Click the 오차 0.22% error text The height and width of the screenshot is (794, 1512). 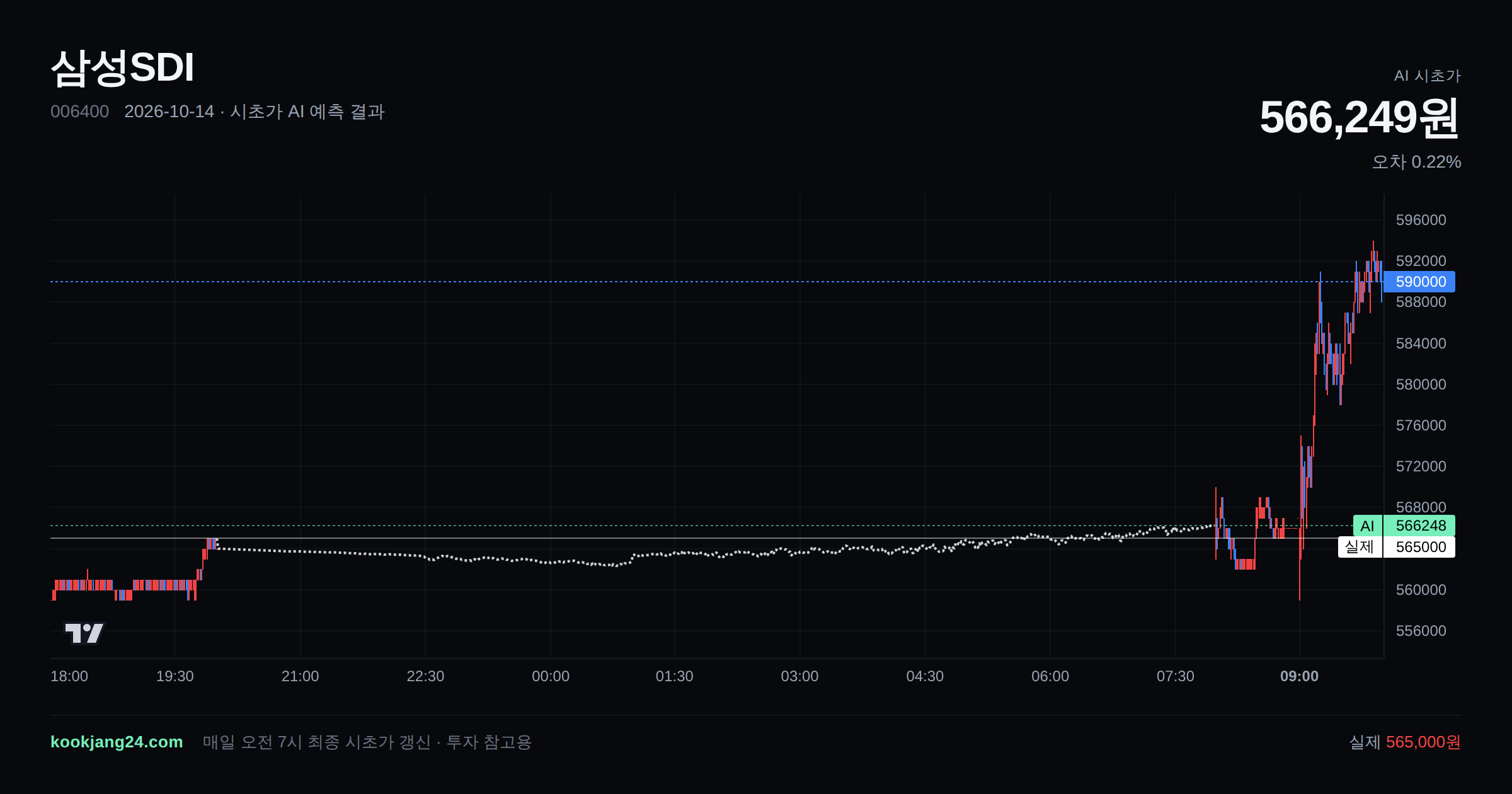pos(1416,162)
